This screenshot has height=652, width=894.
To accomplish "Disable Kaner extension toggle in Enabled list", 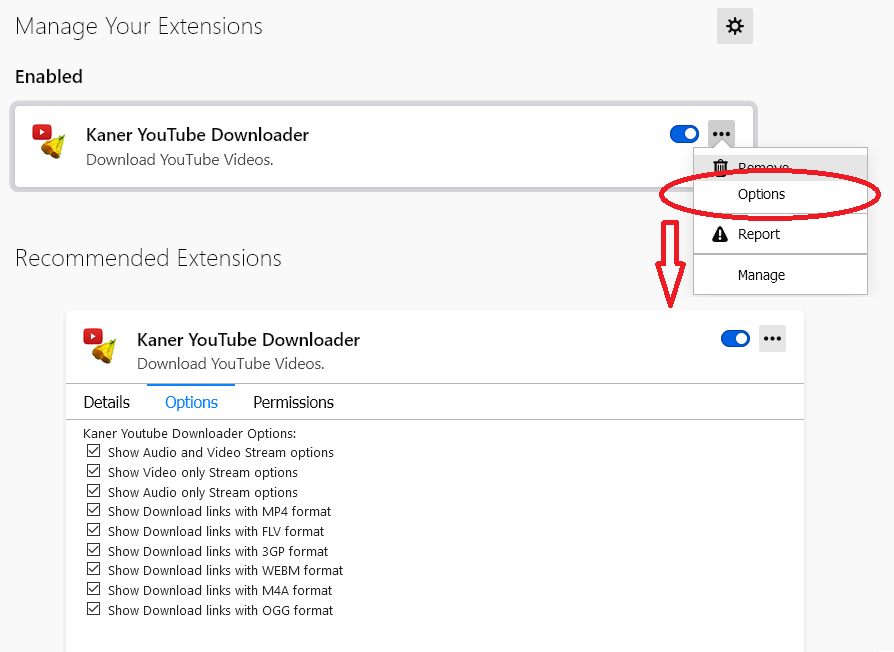I will 684,135.
